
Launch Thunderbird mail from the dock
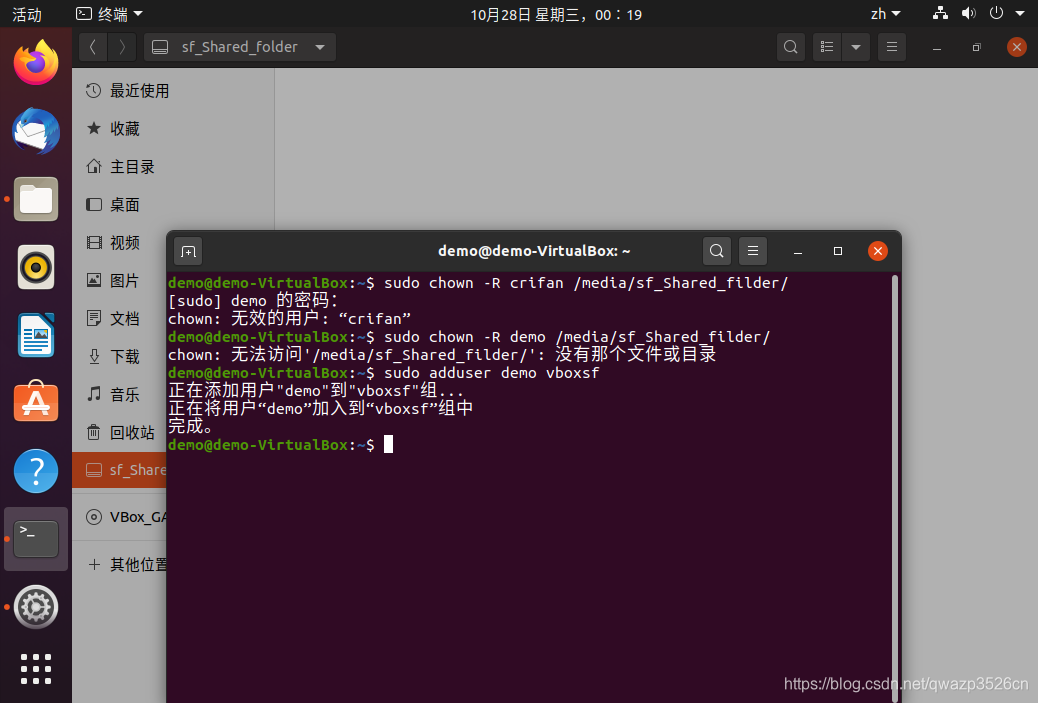pyautogui.click(x=36, y=131)
